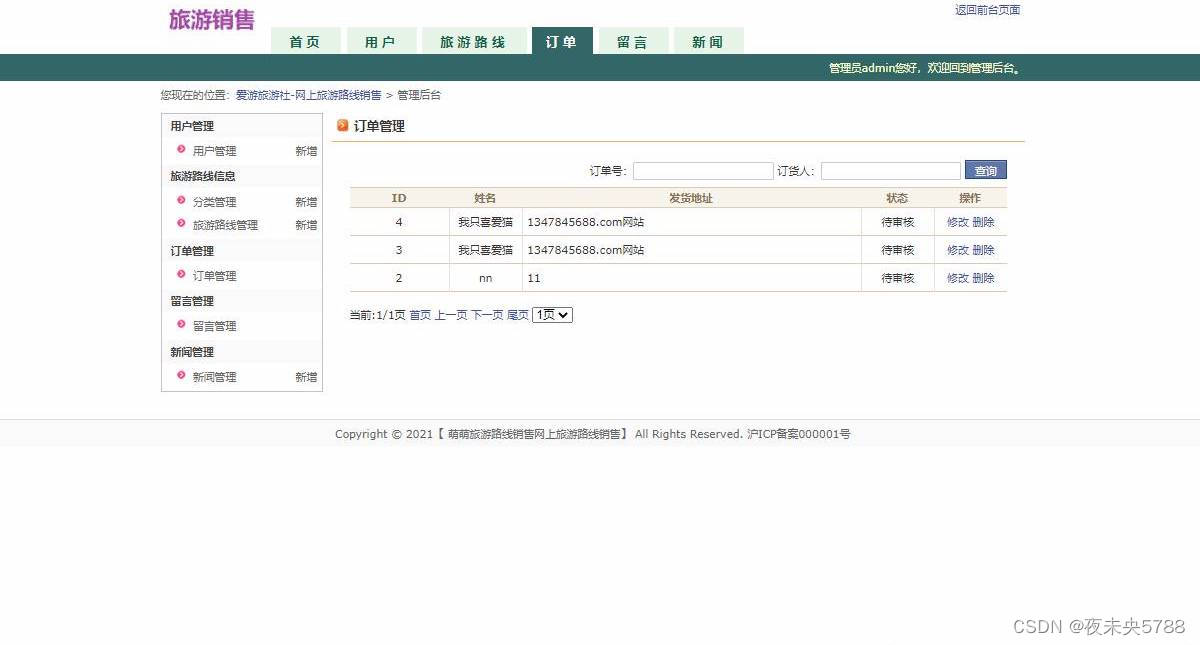Click the 用户管理 sidebar section heading
Viewport: 1200px width, 645px height.
coord(192,126)
